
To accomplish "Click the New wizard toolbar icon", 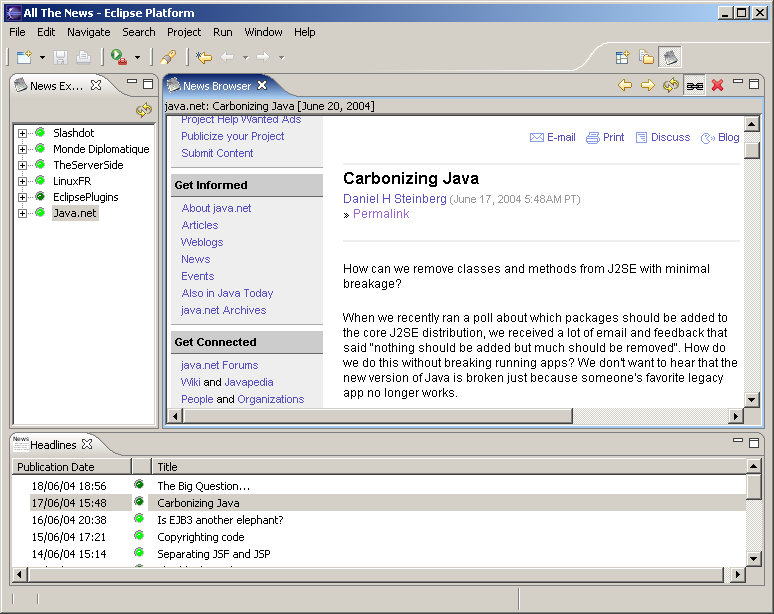I will (24, 57).
